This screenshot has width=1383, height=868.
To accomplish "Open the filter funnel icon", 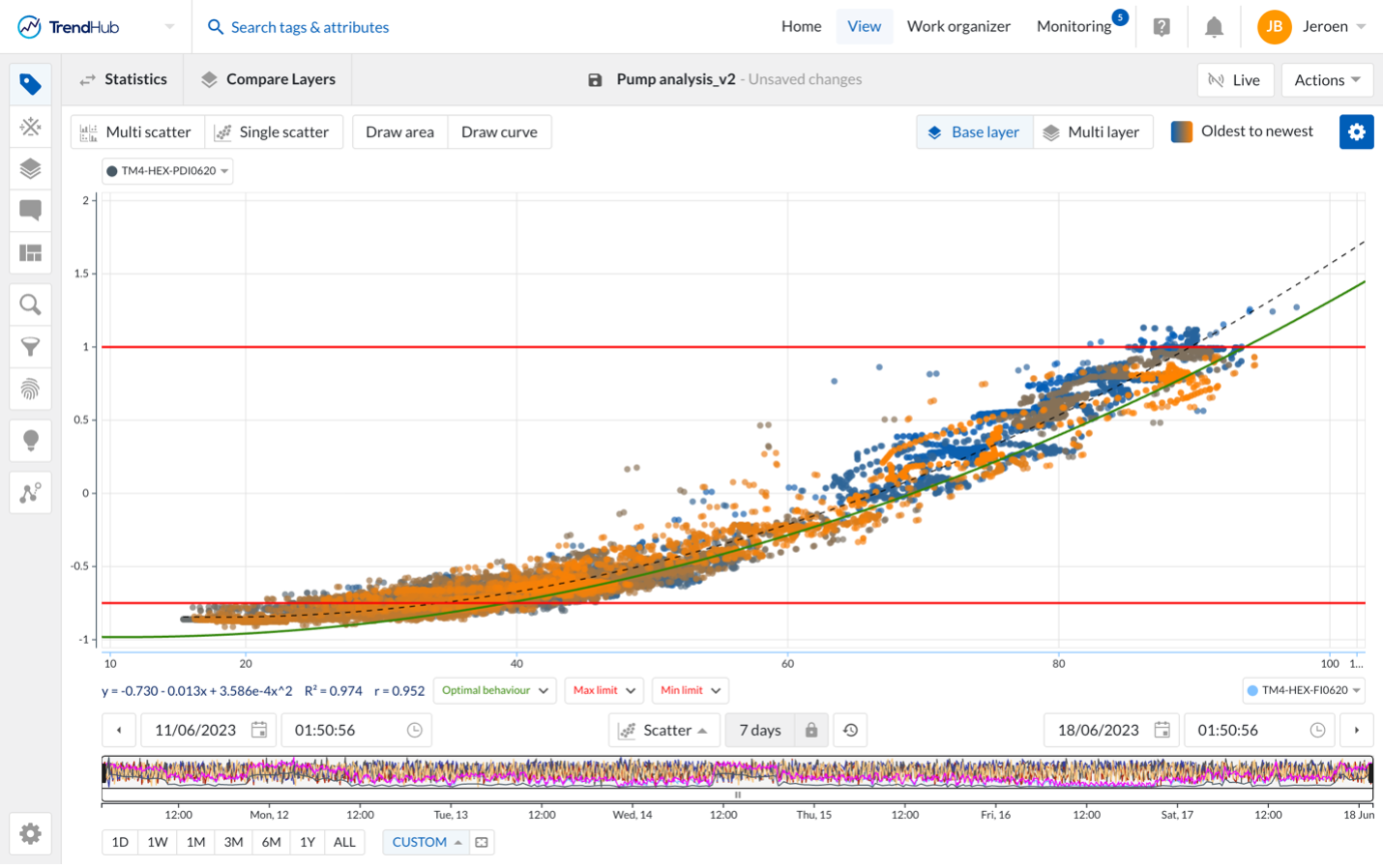I will [x=30, y=347].
